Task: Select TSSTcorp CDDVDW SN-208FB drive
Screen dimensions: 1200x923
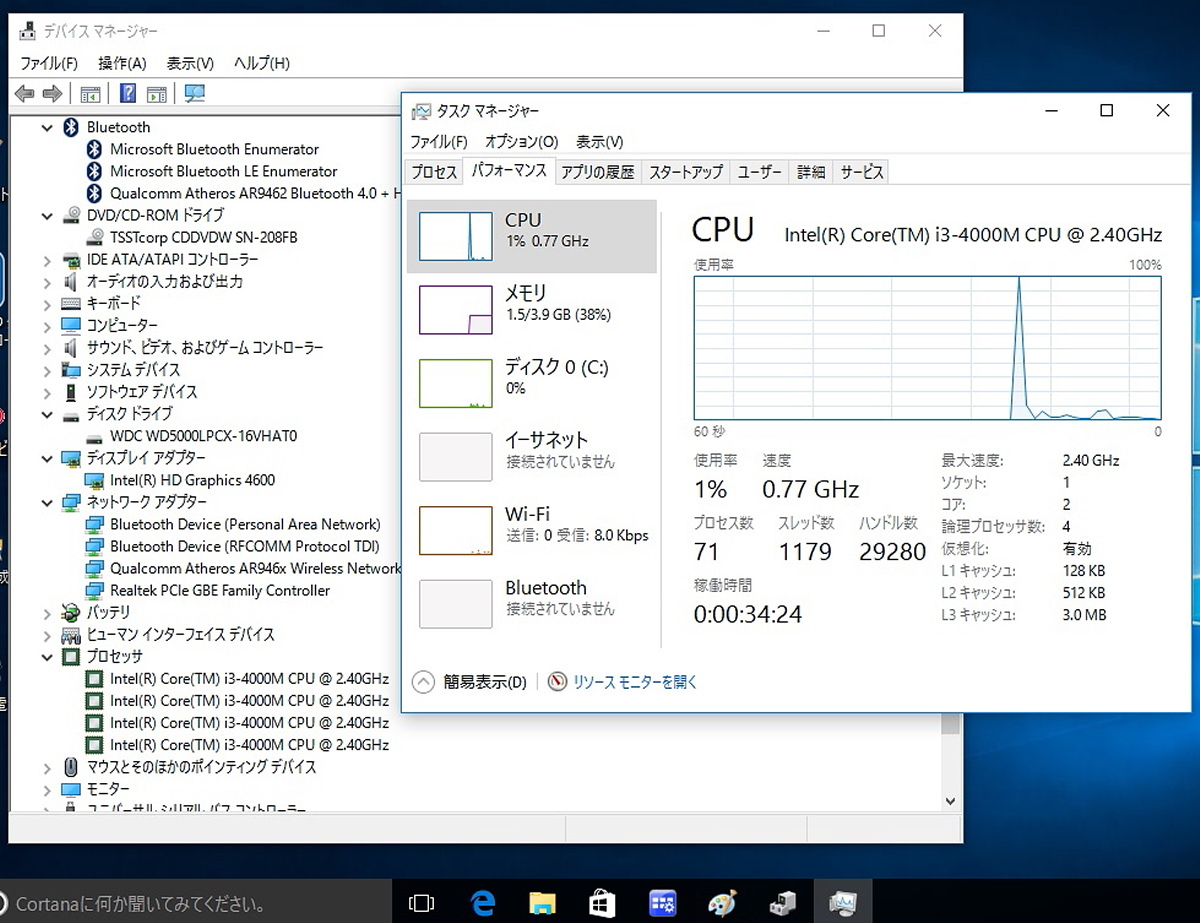Action: tap(203, 237)
